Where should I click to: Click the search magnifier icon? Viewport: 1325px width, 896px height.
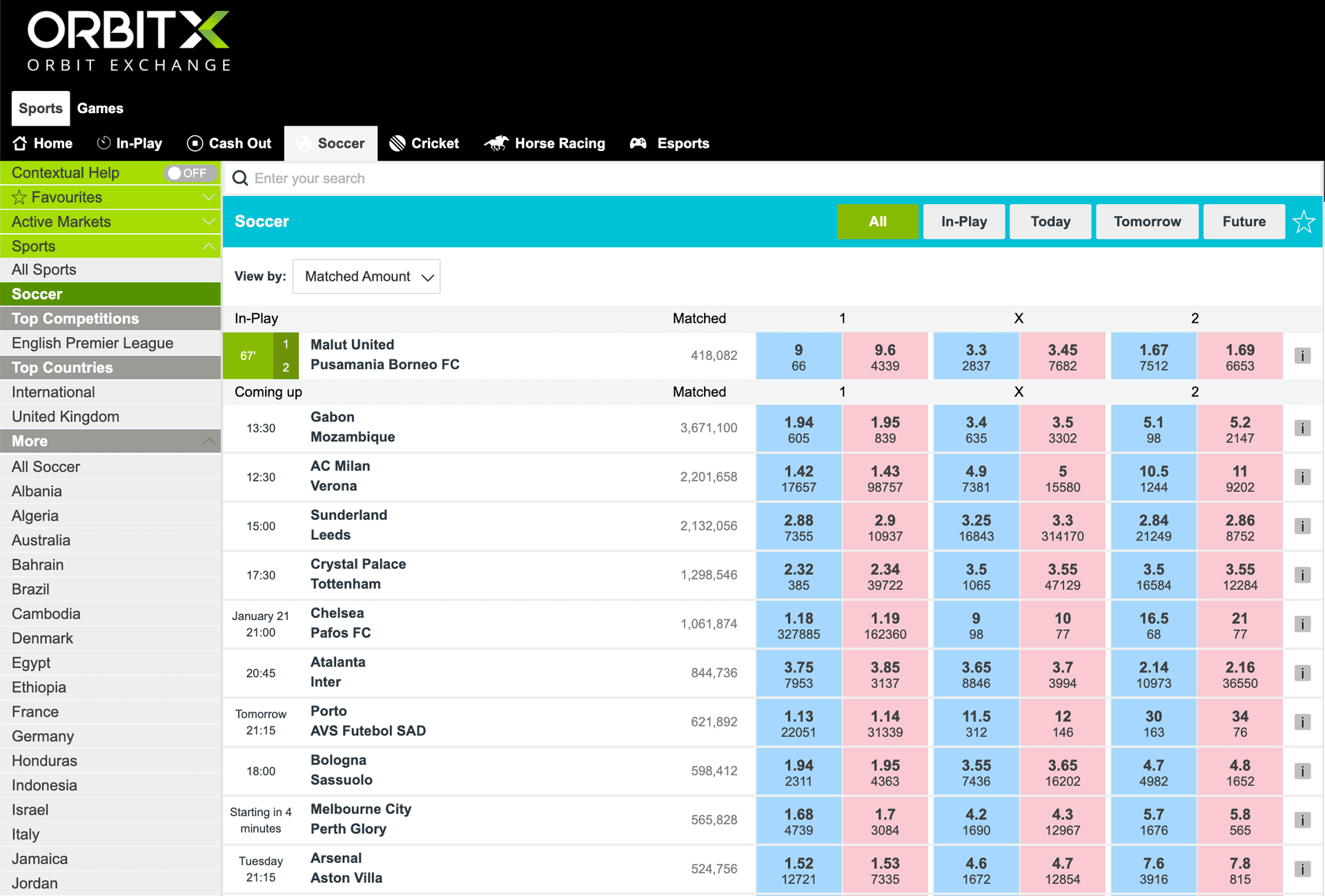pos(240,178)
